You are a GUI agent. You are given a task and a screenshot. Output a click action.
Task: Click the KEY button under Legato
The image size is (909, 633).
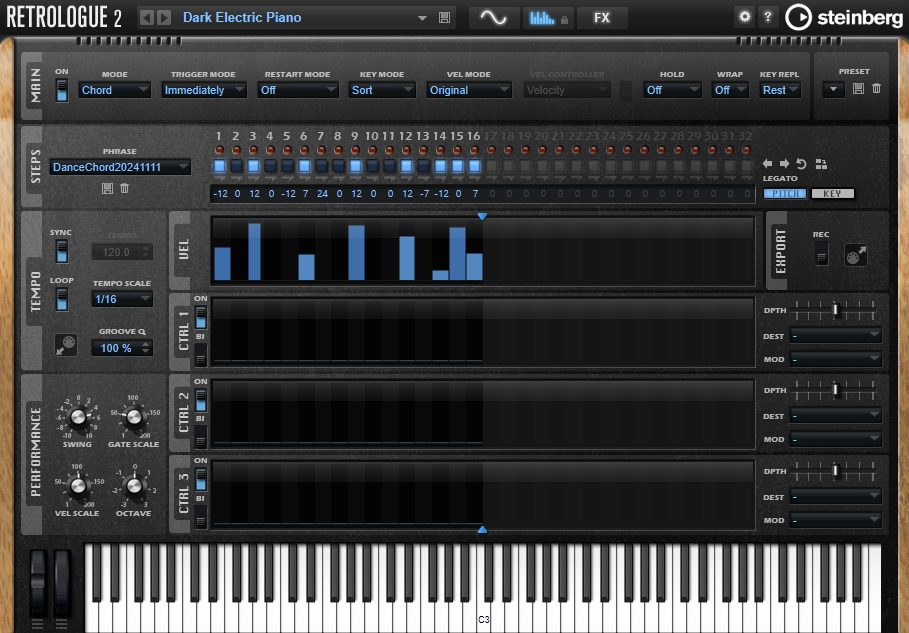coord(832,194)
